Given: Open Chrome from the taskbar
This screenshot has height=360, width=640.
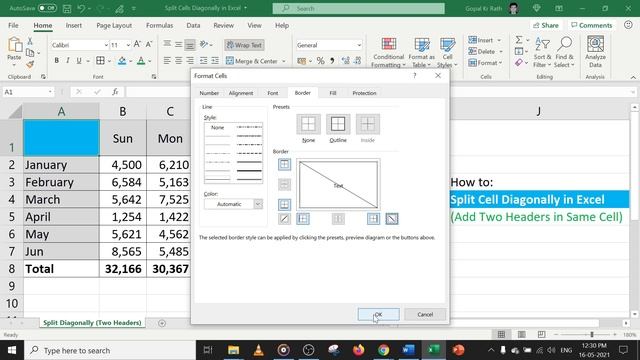Looking at the screenshot, I should [383, 350].
